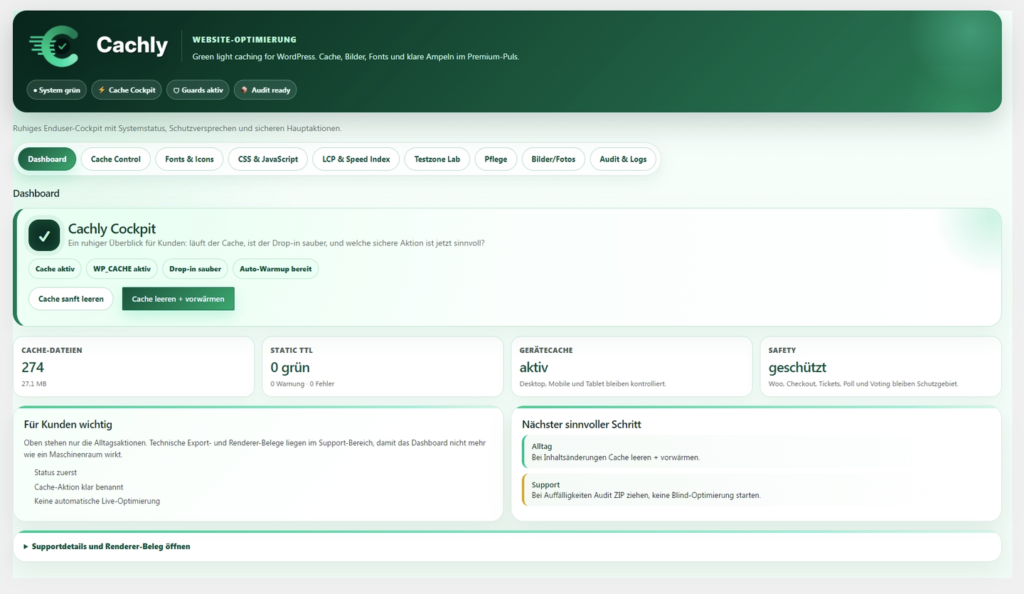Click the WP_CACHE aktiv status chip
Viewport: 1024px width, 594px height.
pyautogui.click(x=121, y=269)
